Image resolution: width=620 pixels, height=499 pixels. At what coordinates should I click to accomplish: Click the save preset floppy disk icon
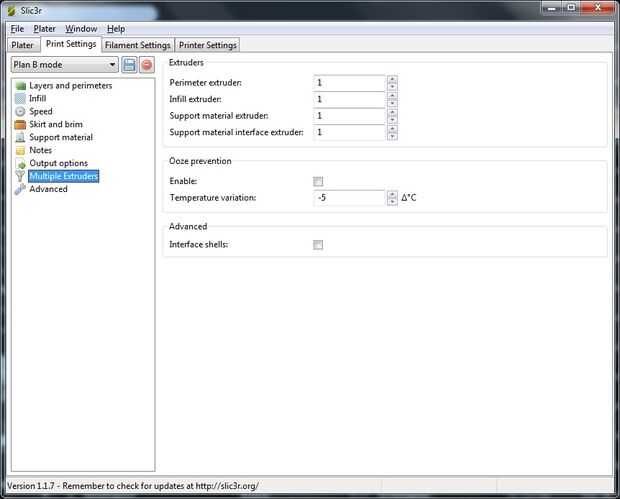coord(129,65)
